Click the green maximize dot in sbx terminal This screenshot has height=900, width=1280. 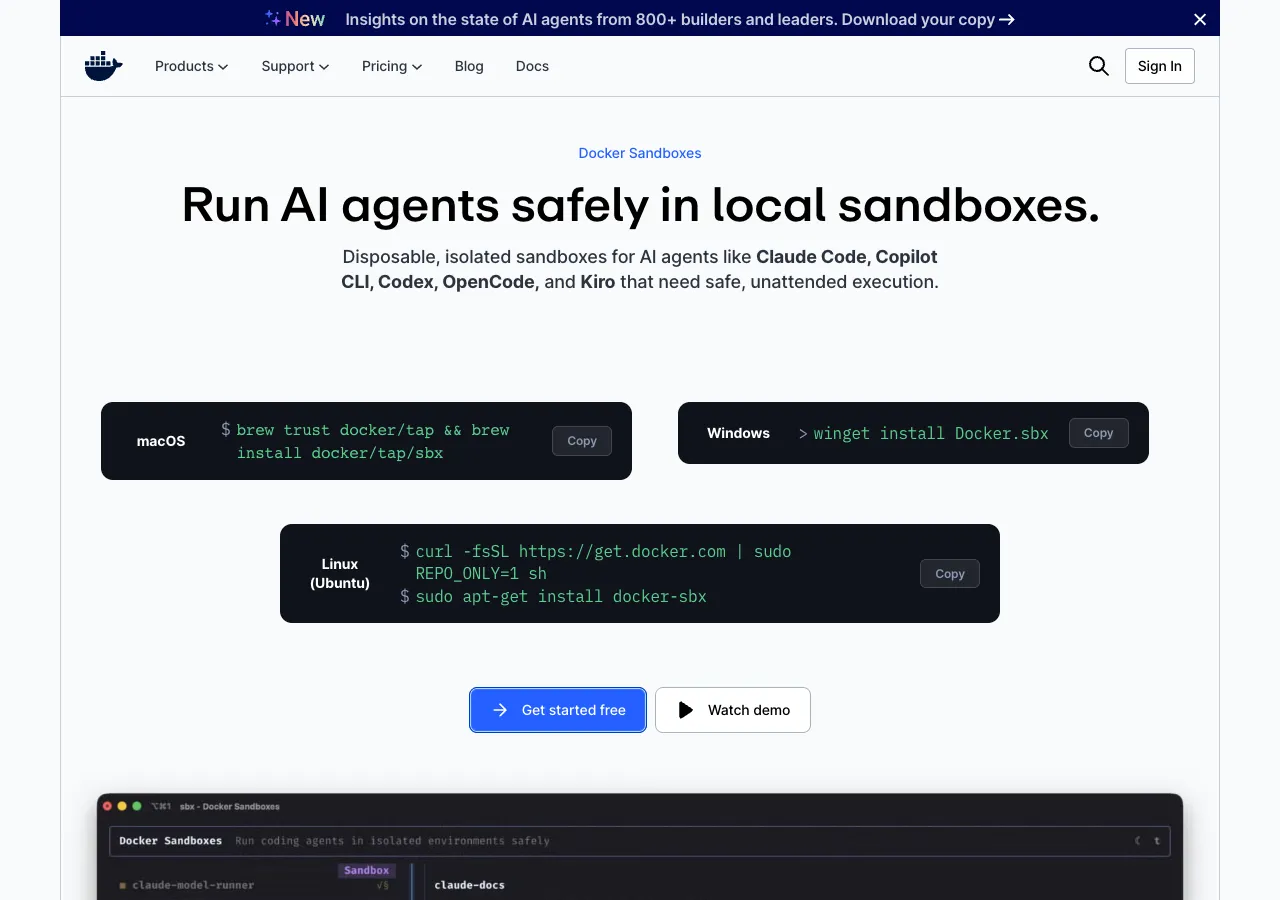137,806
